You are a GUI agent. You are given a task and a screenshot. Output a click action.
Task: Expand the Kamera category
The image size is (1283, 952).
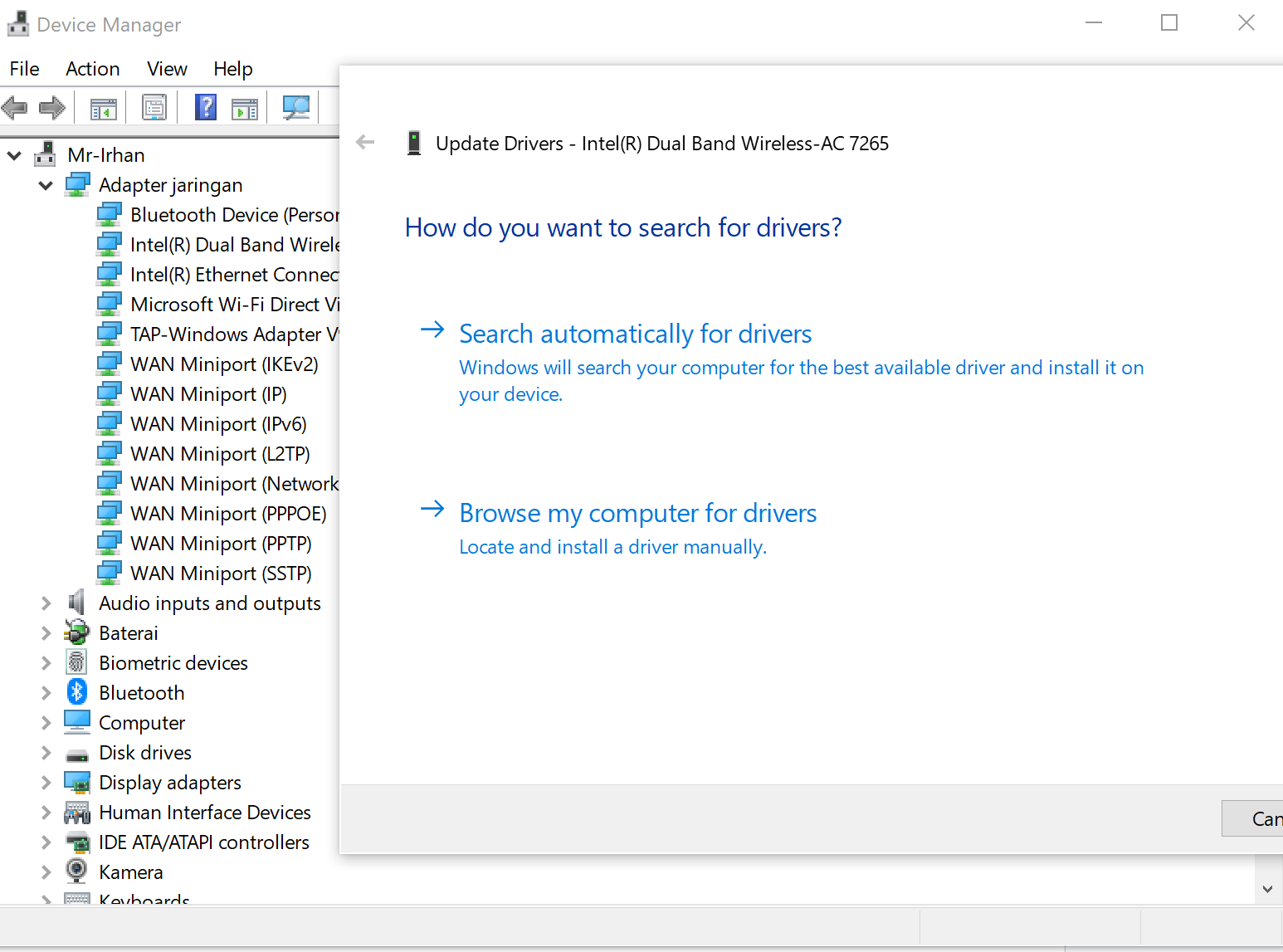(x=46, y=872)
